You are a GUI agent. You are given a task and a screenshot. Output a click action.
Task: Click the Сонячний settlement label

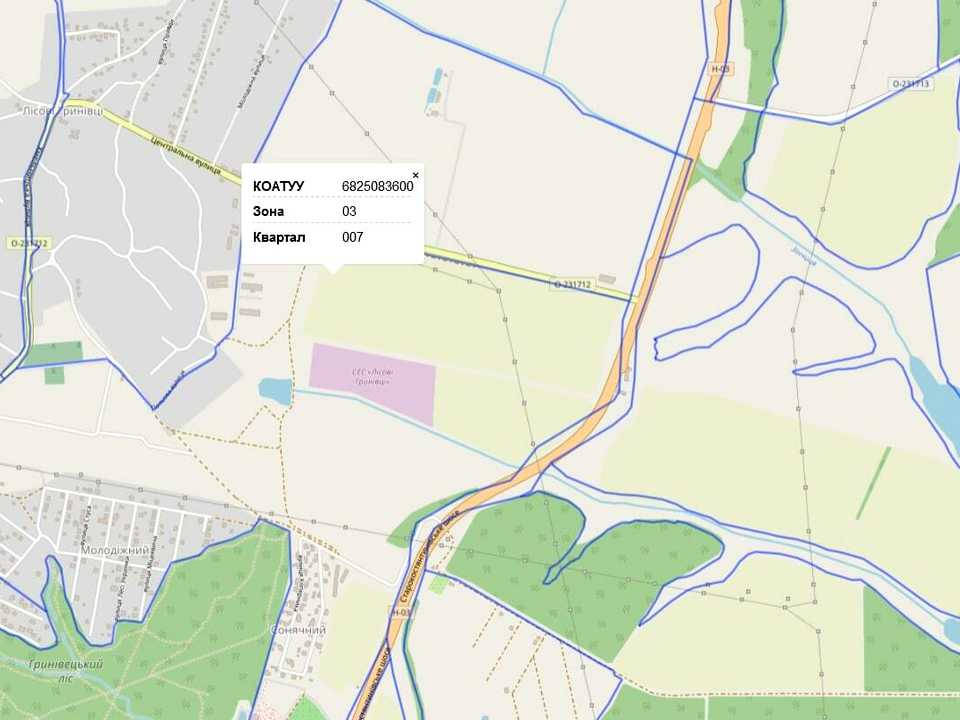298,630
